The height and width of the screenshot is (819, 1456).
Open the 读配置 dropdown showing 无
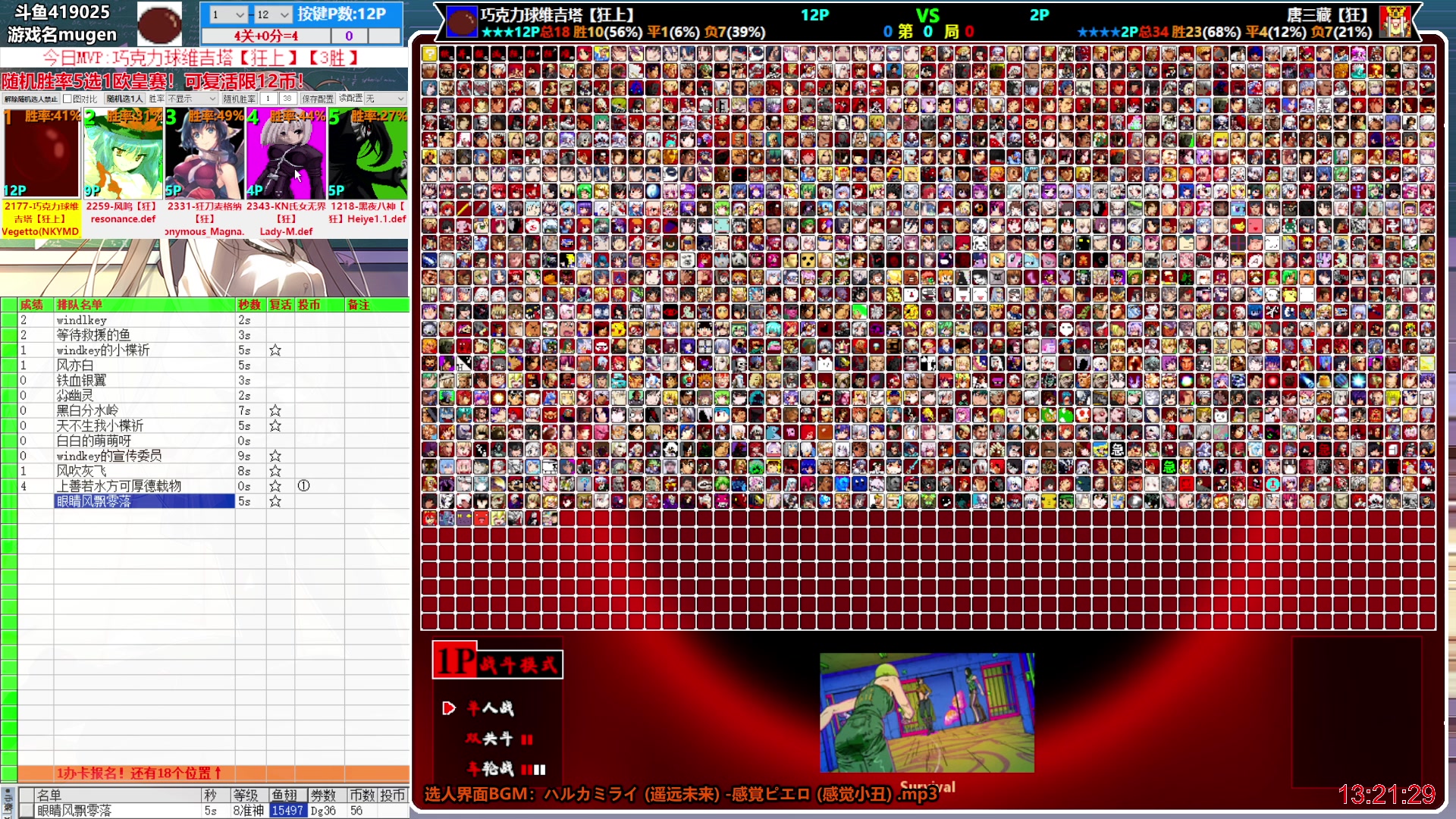(x=385, y=99)
